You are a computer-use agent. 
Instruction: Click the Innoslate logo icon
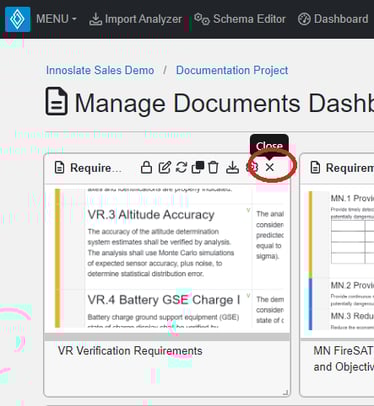coord(18,19)
